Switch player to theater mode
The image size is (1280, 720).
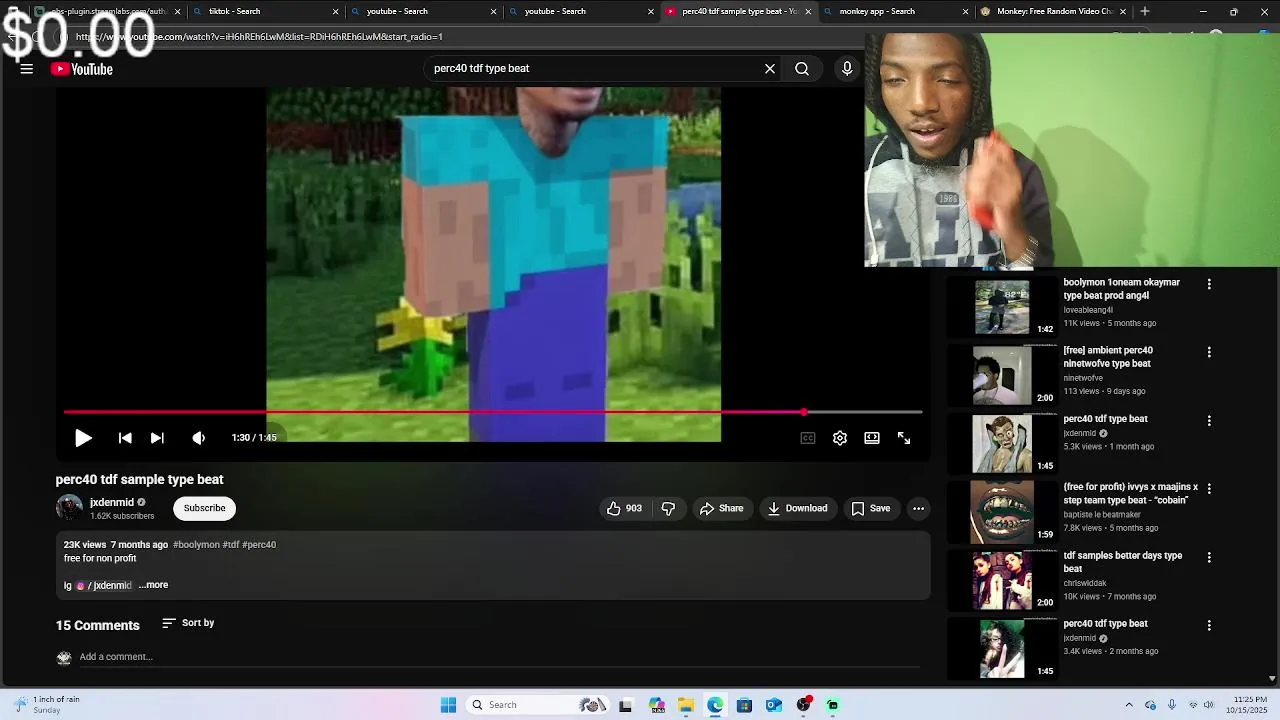click(872, 438)
